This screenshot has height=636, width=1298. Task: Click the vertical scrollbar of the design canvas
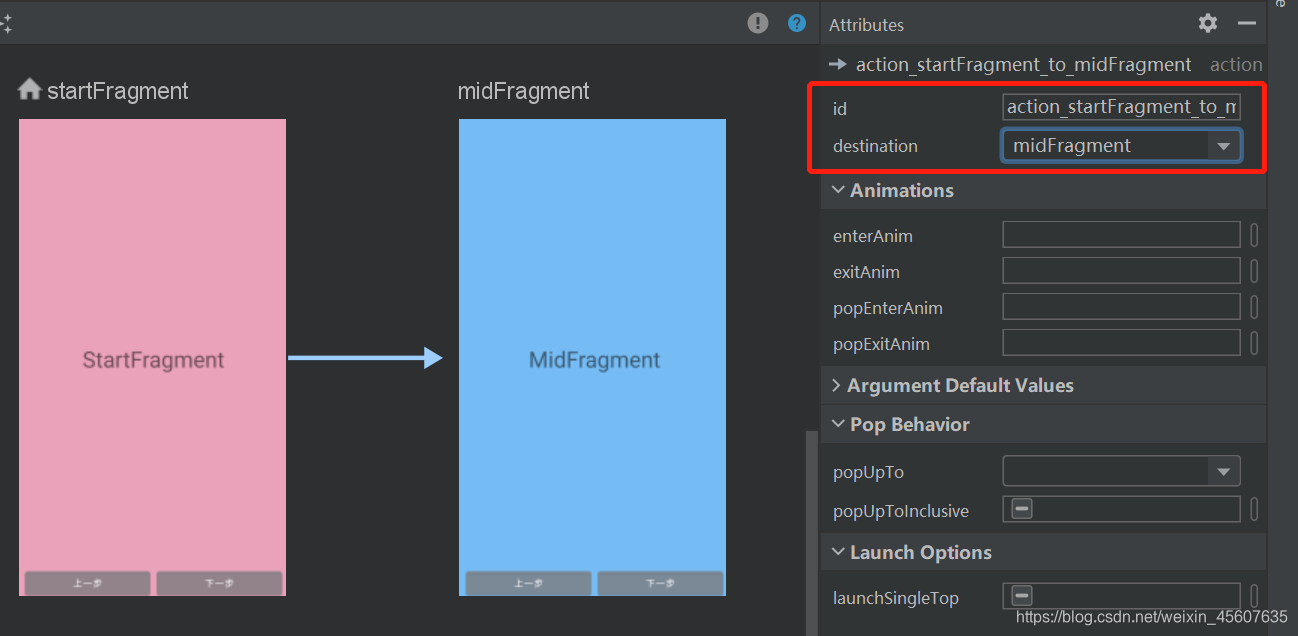tap(811, 533)
